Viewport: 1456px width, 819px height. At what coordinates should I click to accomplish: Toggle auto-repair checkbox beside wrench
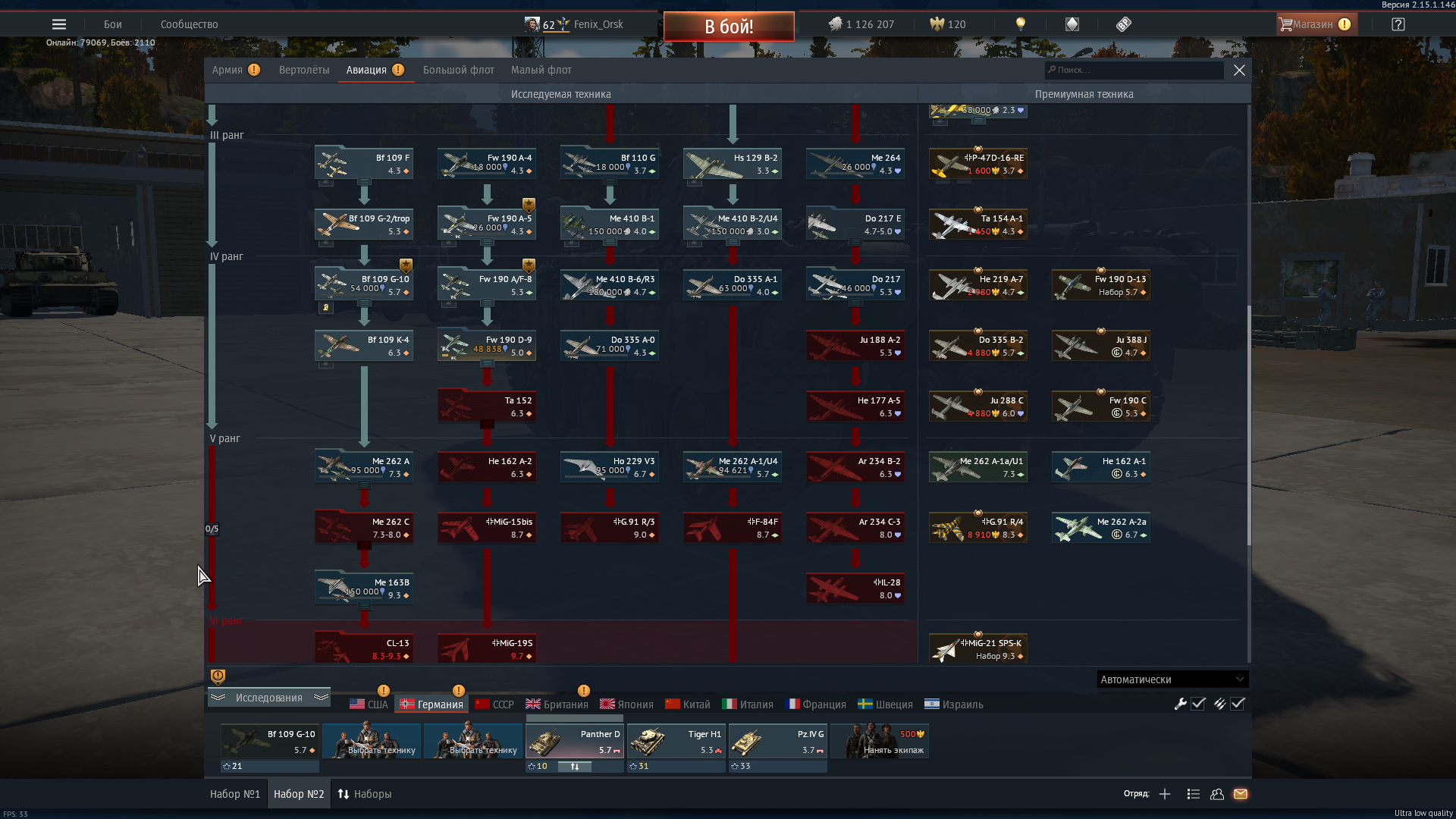[1198, 704]
